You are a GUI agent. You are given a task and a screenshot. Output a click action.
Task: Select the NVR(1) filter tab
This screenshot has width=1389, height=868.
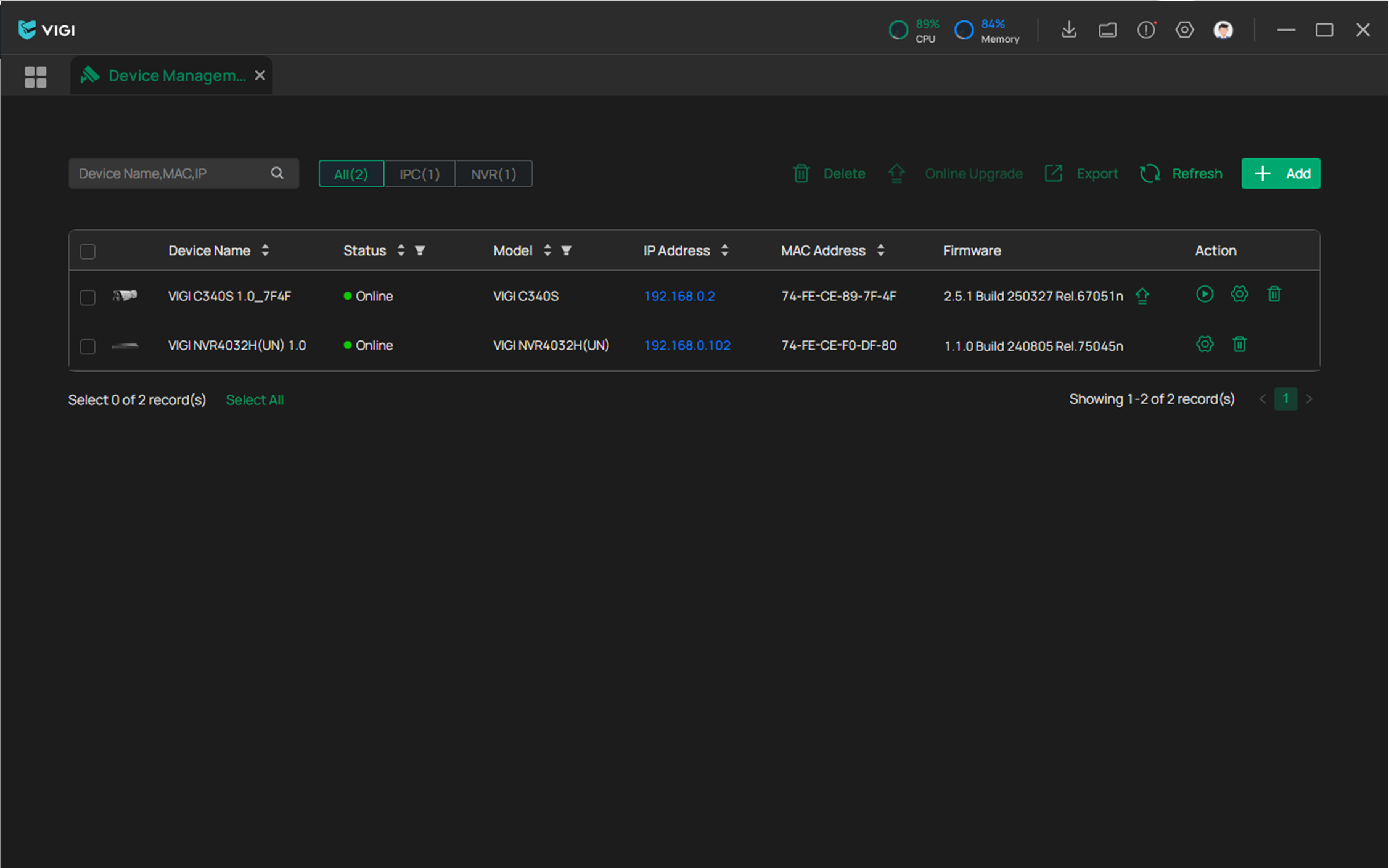pos(493,174)
